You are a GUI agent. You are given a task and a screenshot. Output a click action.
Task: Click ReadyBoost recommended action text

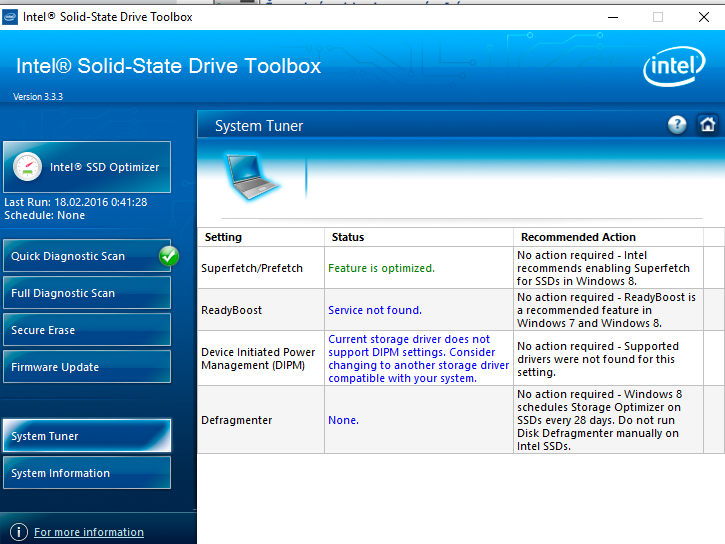click(606, 310)
